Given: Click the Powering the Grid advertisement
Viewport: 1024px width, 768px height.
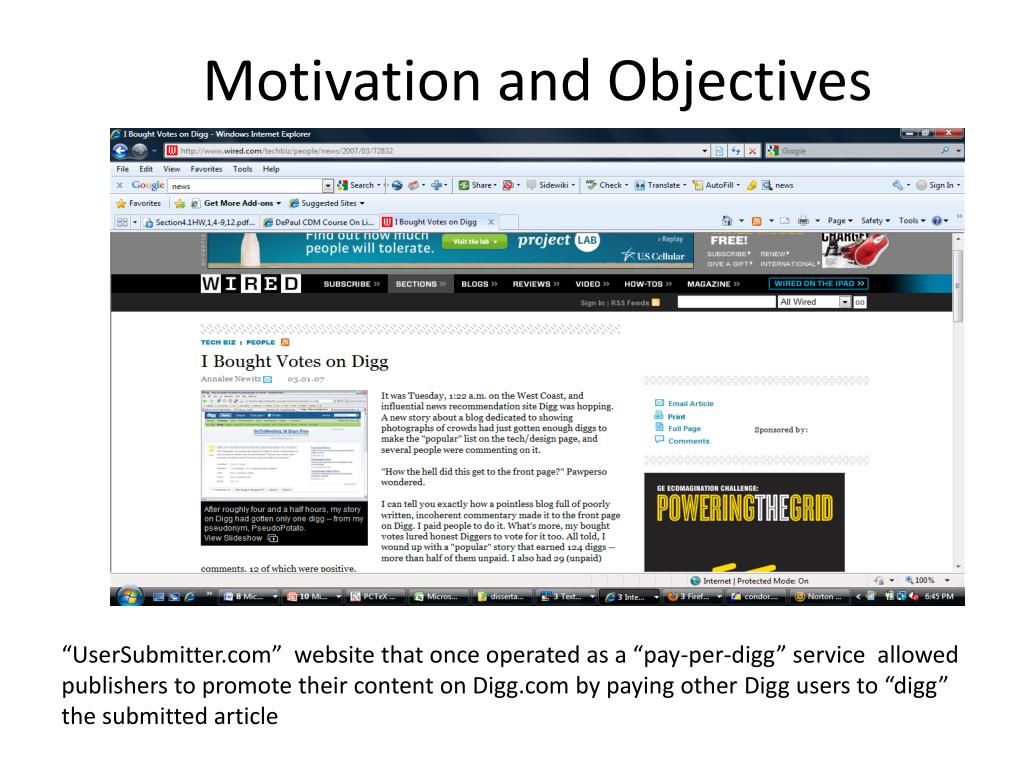Looking at the screenshot, I should pyautogui.click(x=744, y=522).
